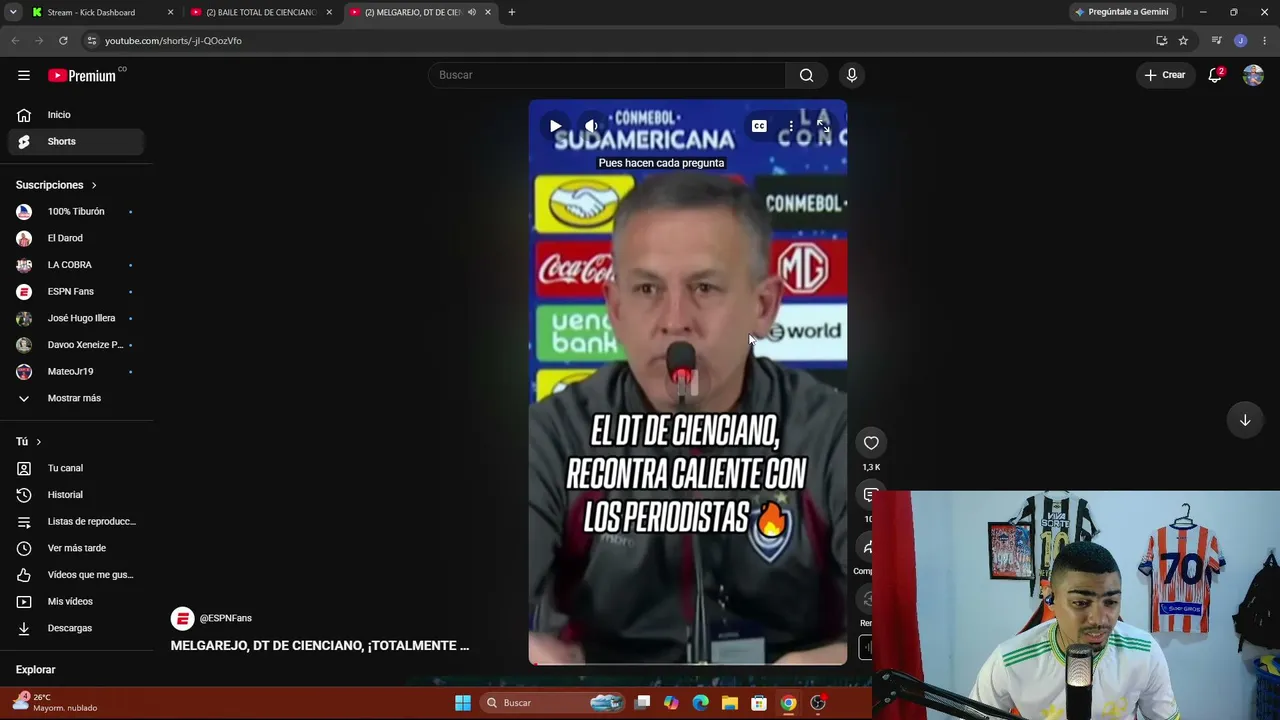Open a new browser tab
Viewport: 1280px width, 720px height.
512,12
